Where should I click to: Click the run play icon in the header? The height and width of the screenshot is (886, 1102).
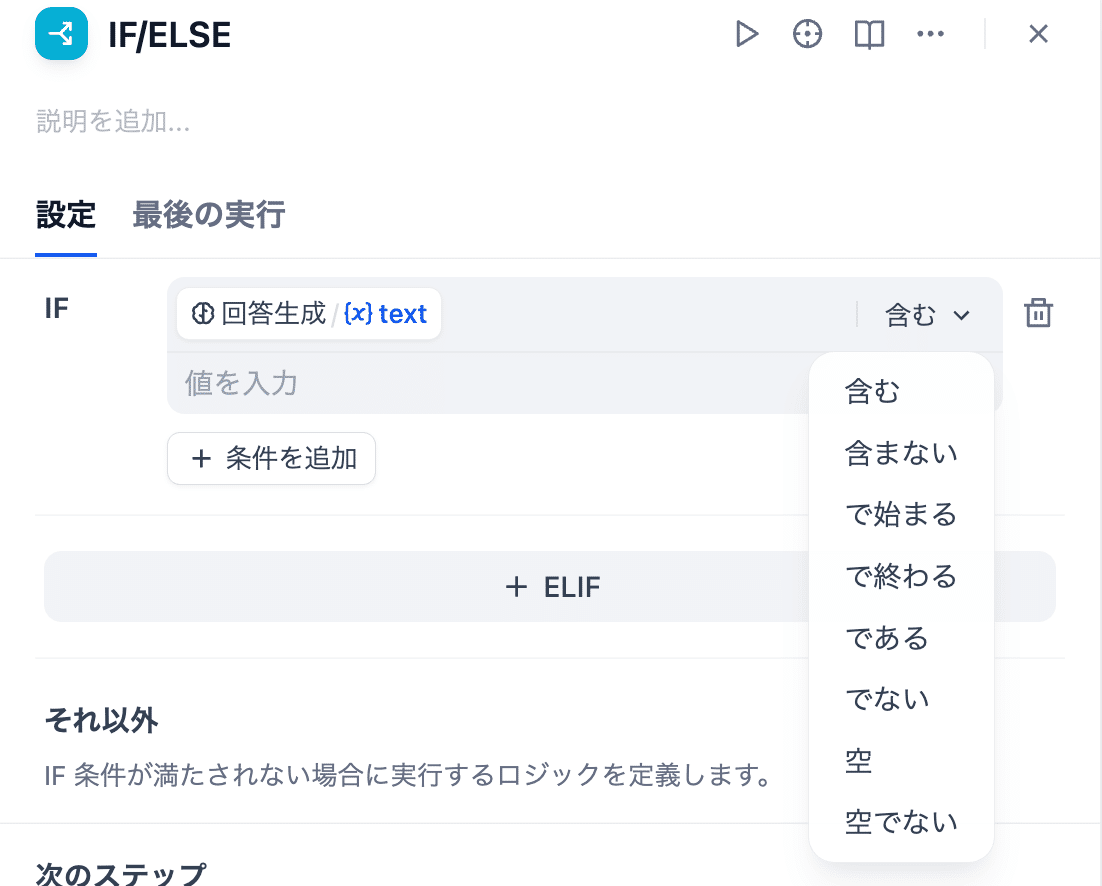tap(747, 33)
